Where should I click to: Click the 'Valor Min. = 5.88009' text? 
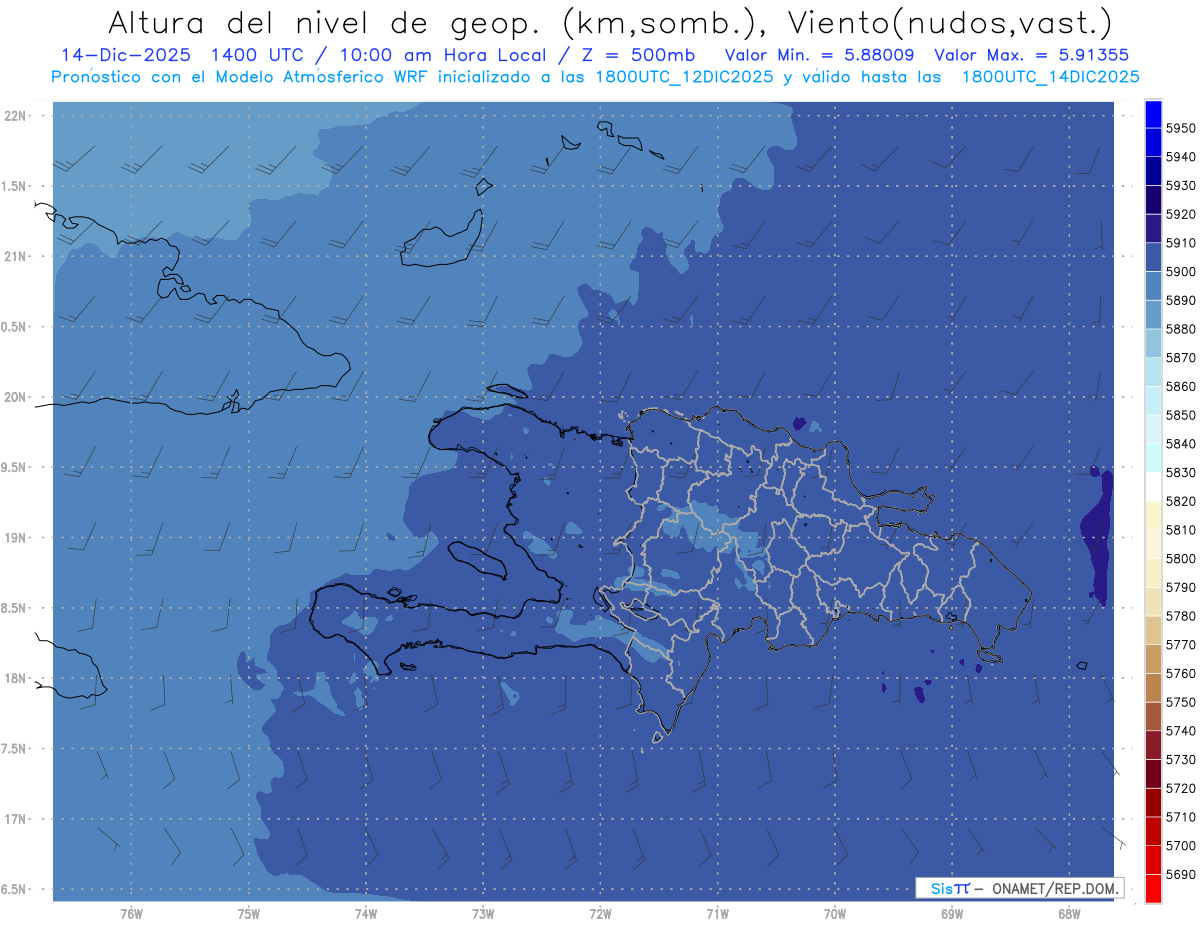(x=819, y=56)
